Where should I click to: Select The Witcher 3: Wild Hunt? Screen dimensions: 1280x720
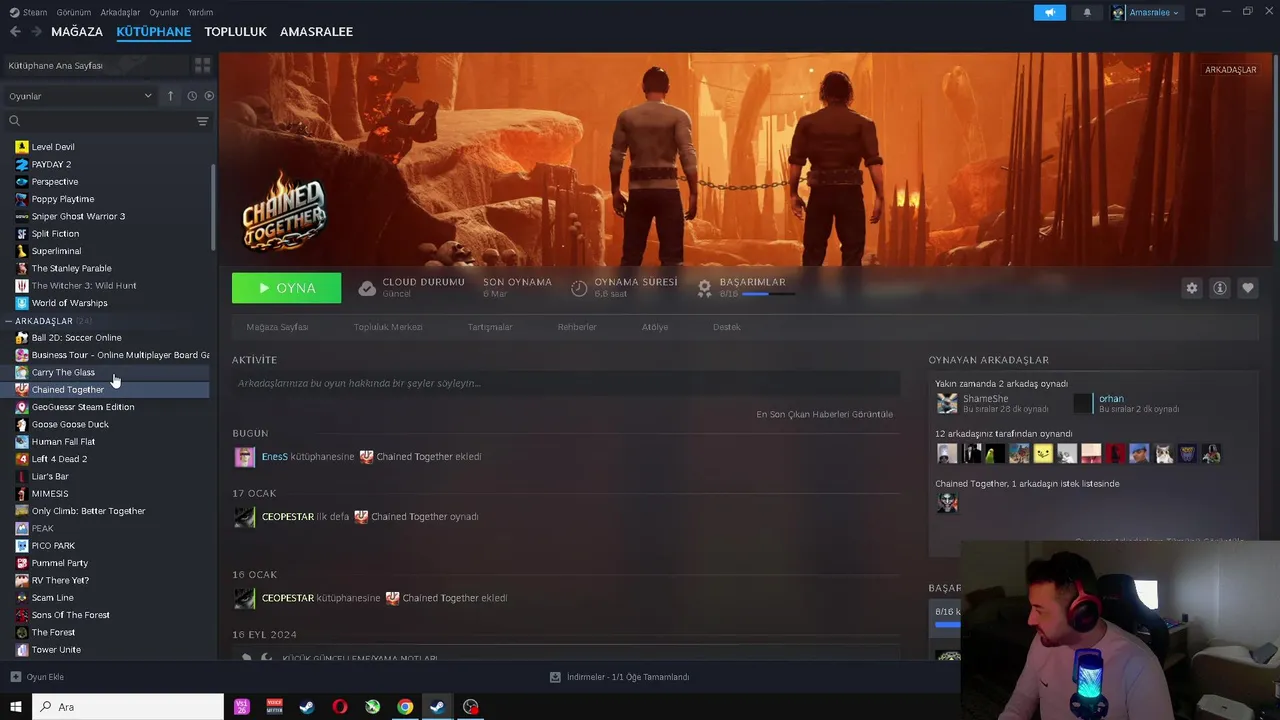84,286
